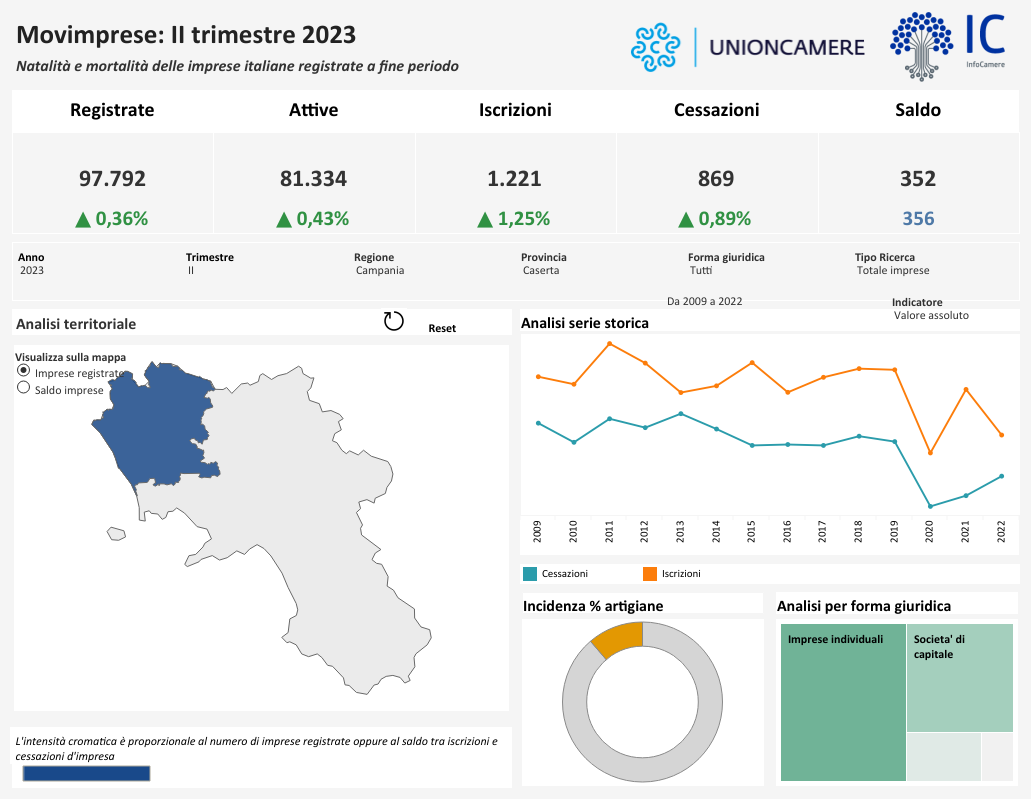
Task: Click the orange artisan segment of the donut chart
Action: pos(618,639)
